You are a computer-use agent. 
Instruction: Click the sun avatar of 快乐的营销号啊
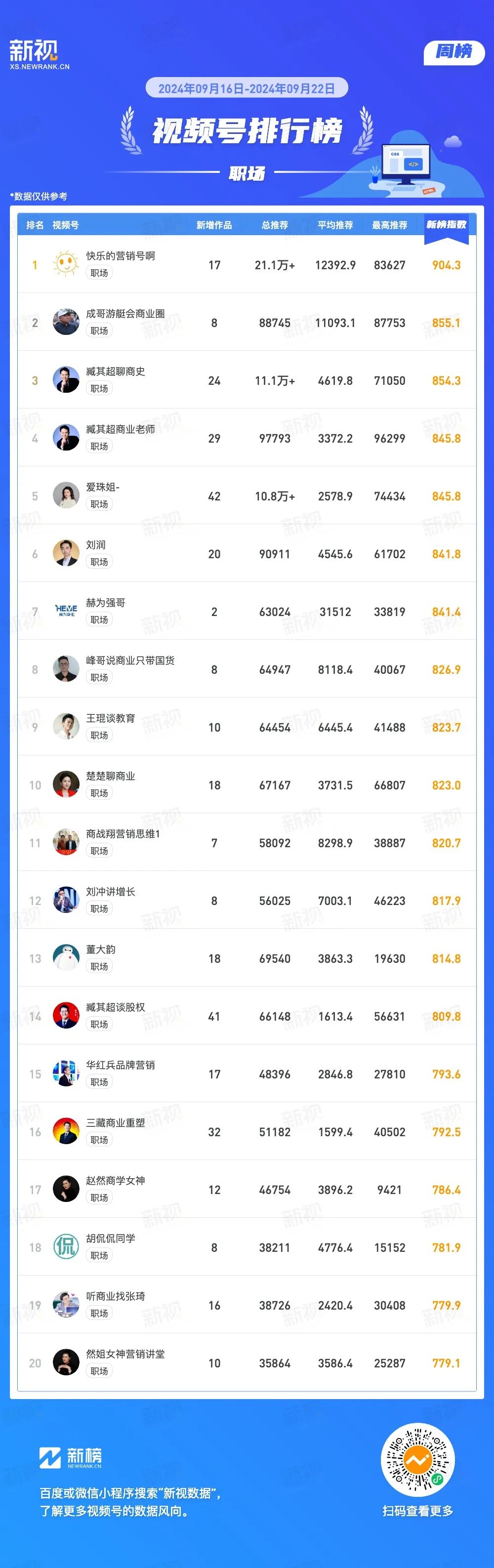(x=66, y=264)
